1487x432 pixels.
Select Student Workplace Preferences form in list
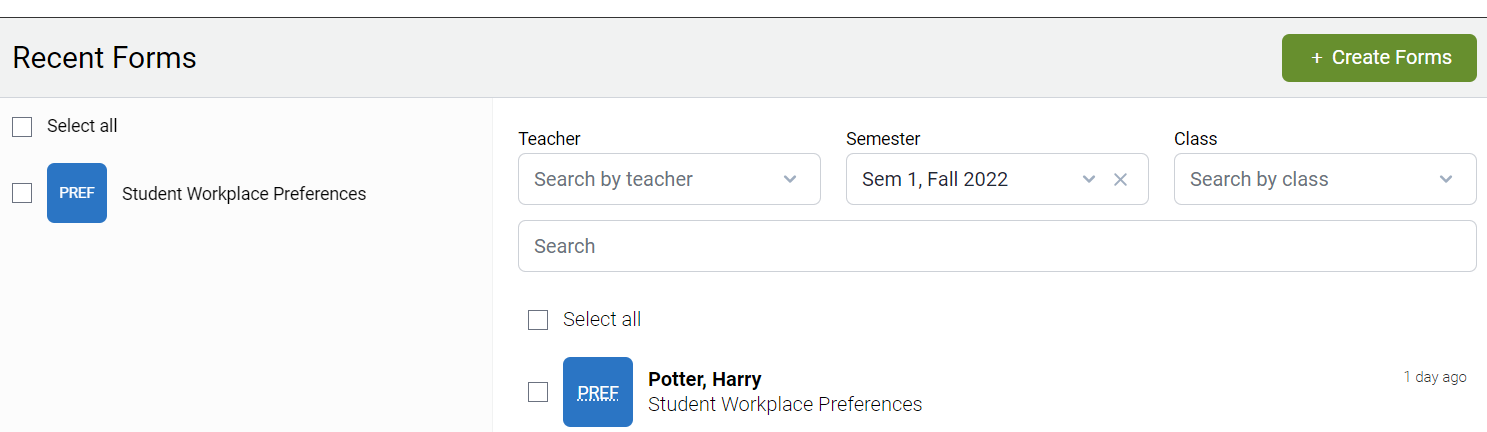pyautogui.click(x=244, y=194)
